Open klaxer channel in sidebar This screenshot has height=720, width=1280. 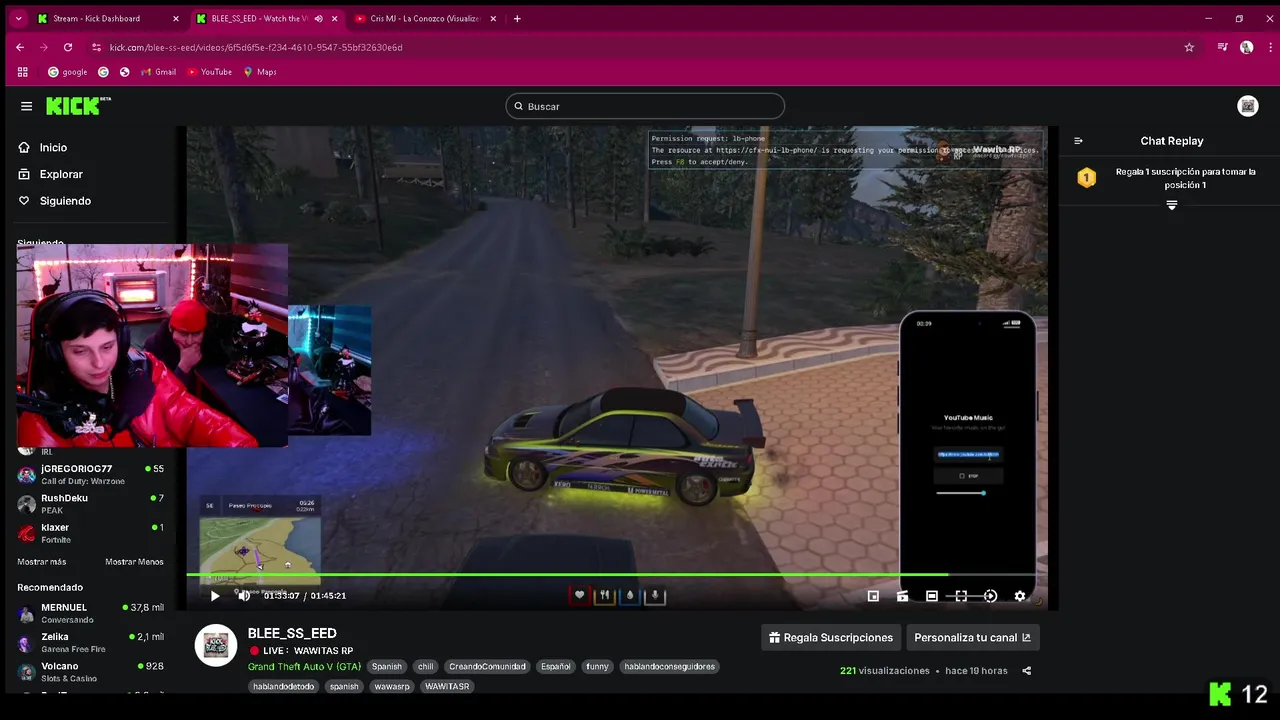(90, 533)
